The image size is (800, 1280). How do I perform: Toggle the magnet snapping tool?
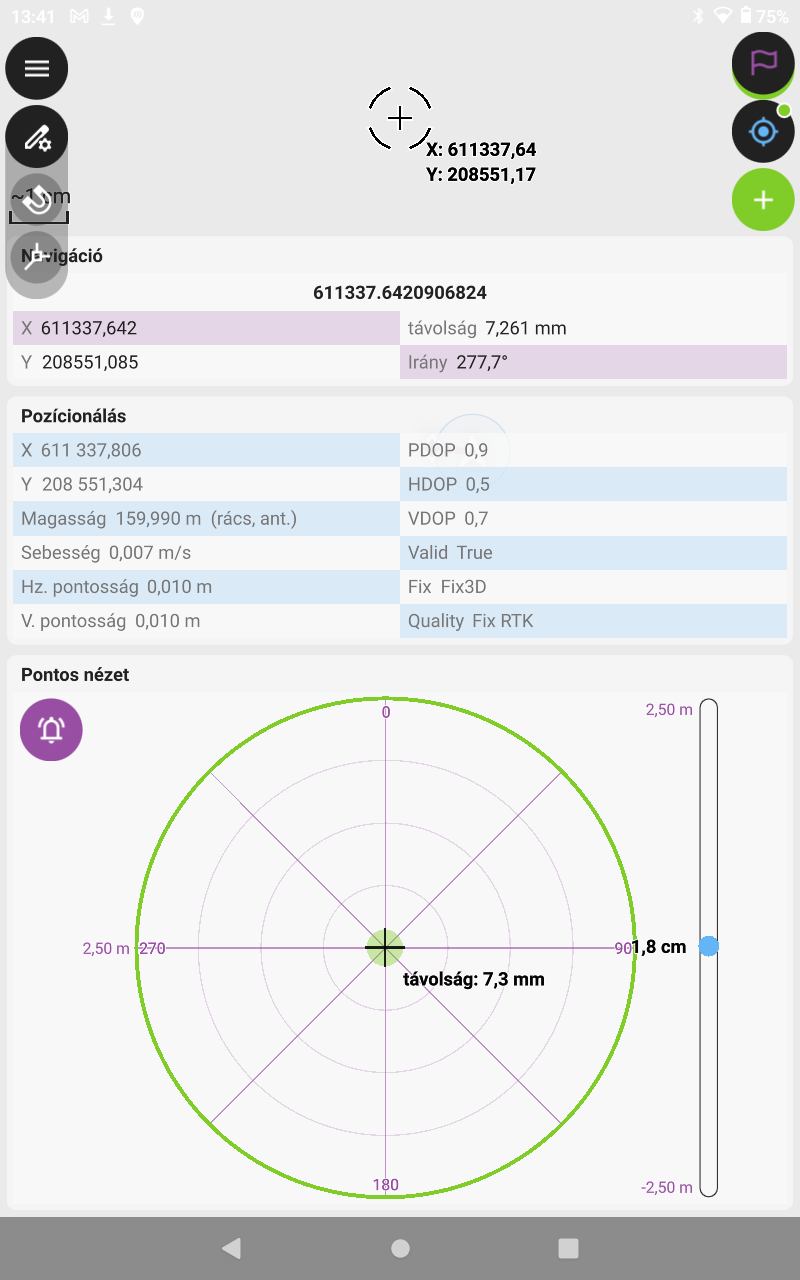(x=37, y=199)
